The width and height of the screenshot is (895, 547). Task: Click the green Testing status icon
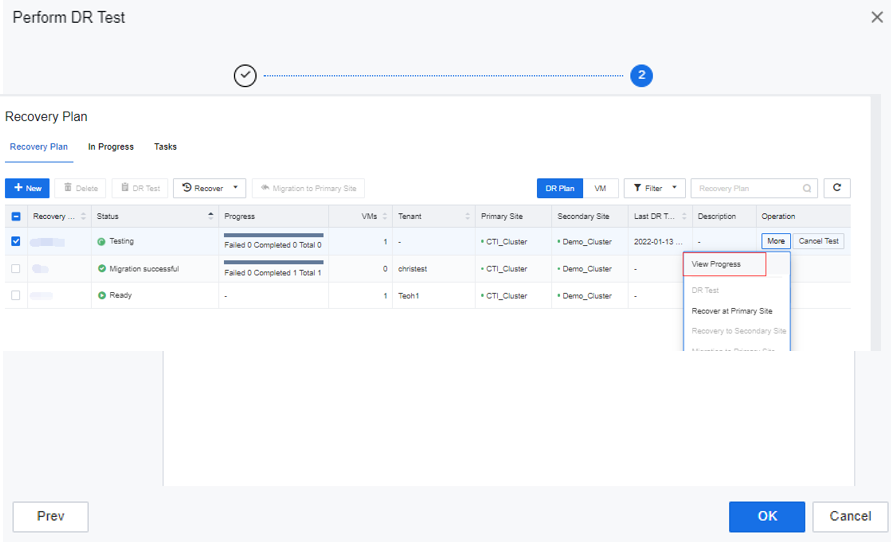[101, 242]
